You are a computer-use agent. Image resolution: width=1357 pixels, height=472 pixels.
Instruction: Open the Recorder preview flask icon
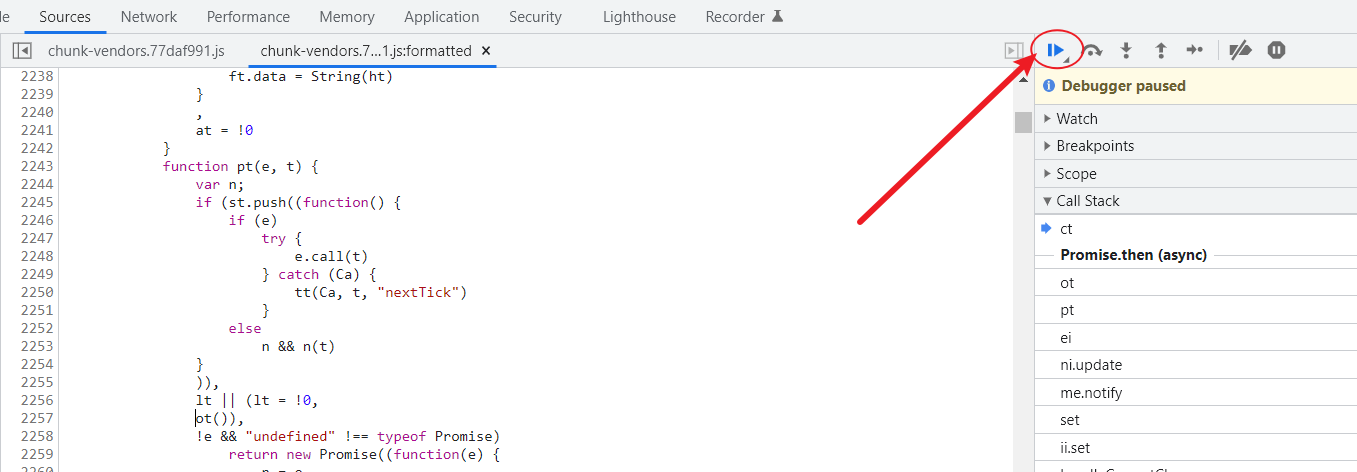pyautogui.click(x=778, y=17)
